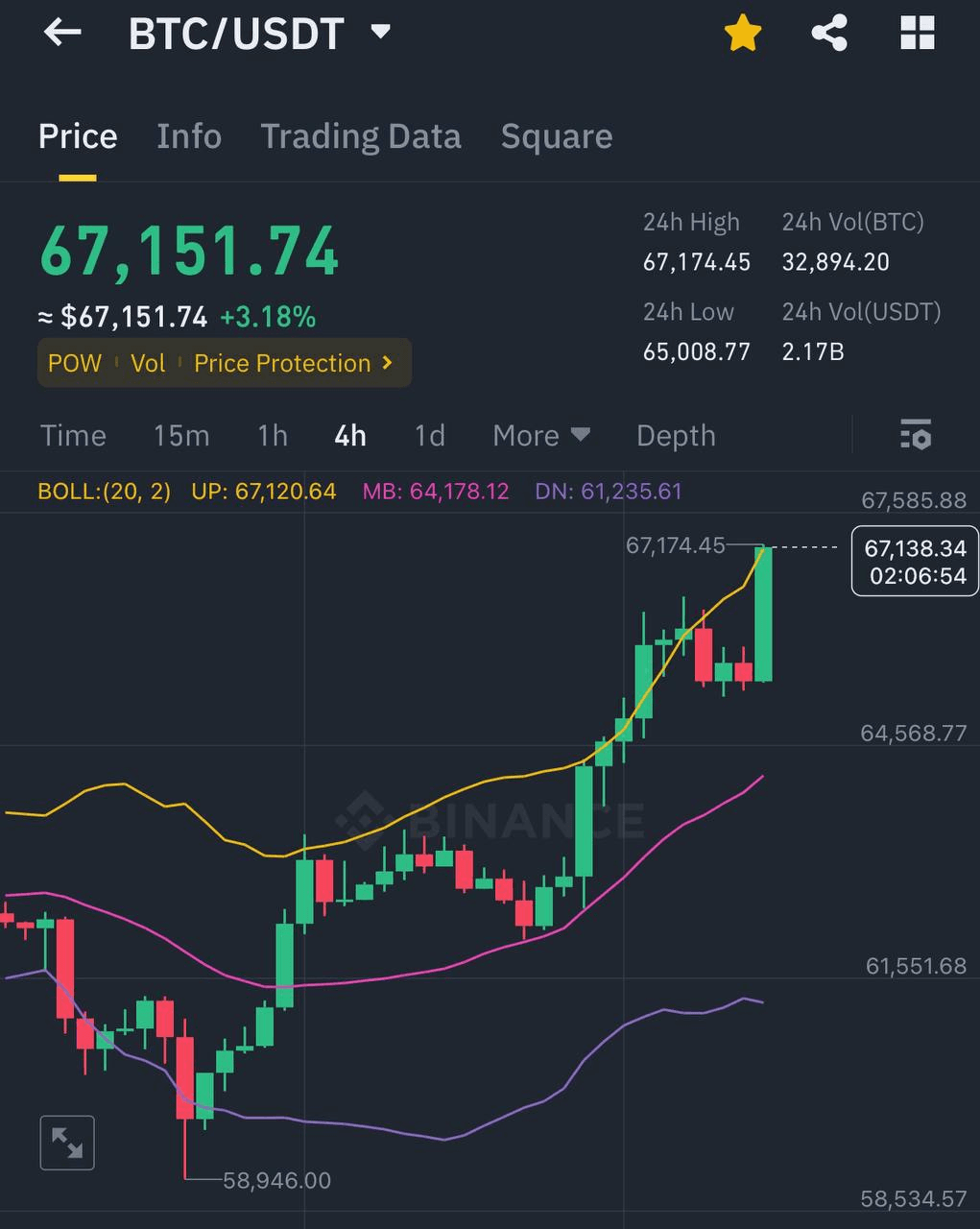Click the Price Protection chevron arrow
980x1229 pixels.
click(388, 363)
